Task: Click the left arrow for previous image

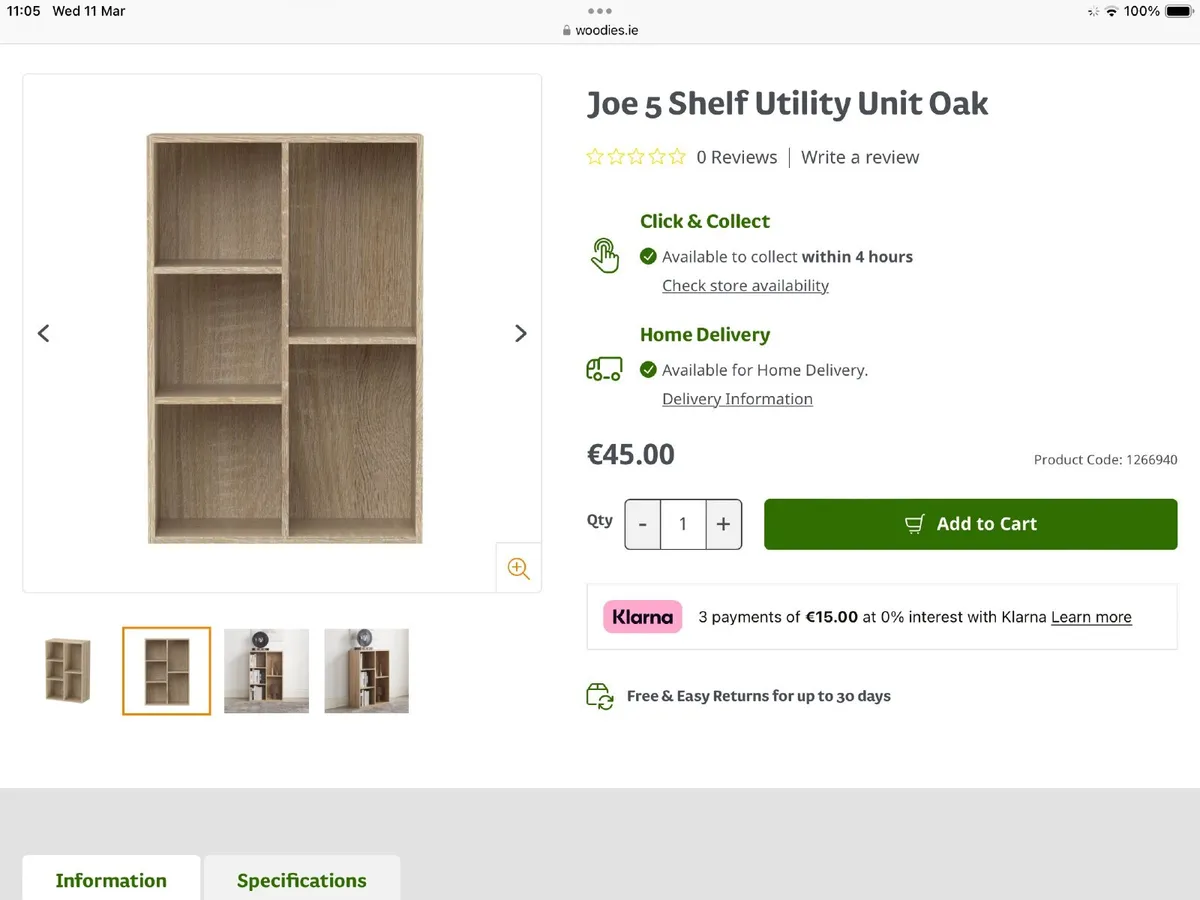Action: pos(44,333)
